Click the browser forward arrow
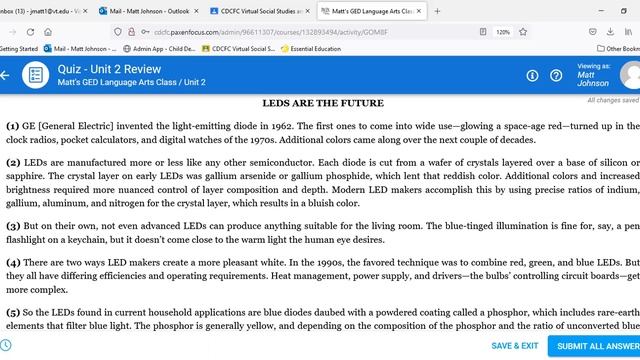 (13, 32)
